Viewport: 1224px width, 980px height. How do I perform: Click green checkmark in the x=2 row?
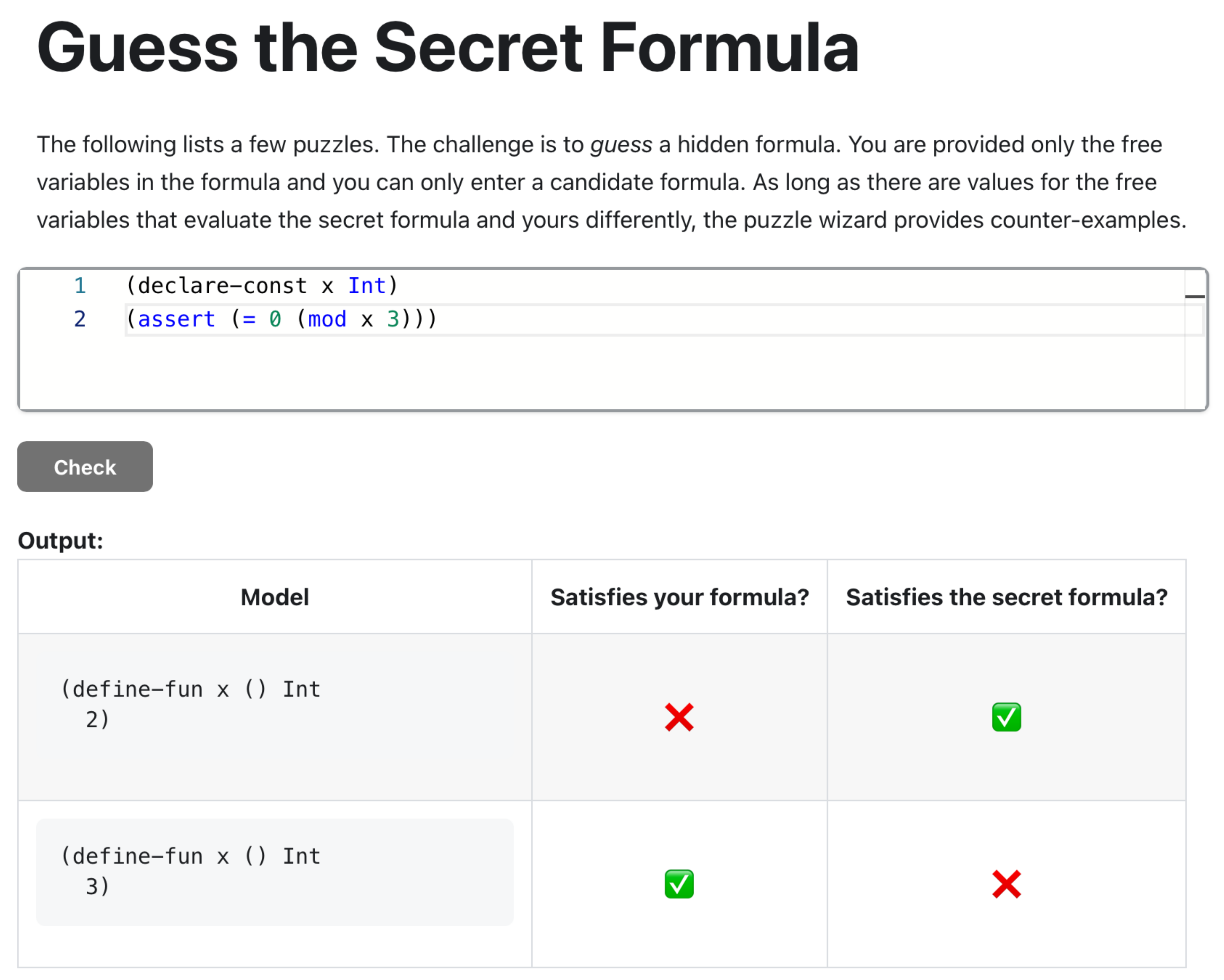pyautogui.click(x=1006, y=717)
